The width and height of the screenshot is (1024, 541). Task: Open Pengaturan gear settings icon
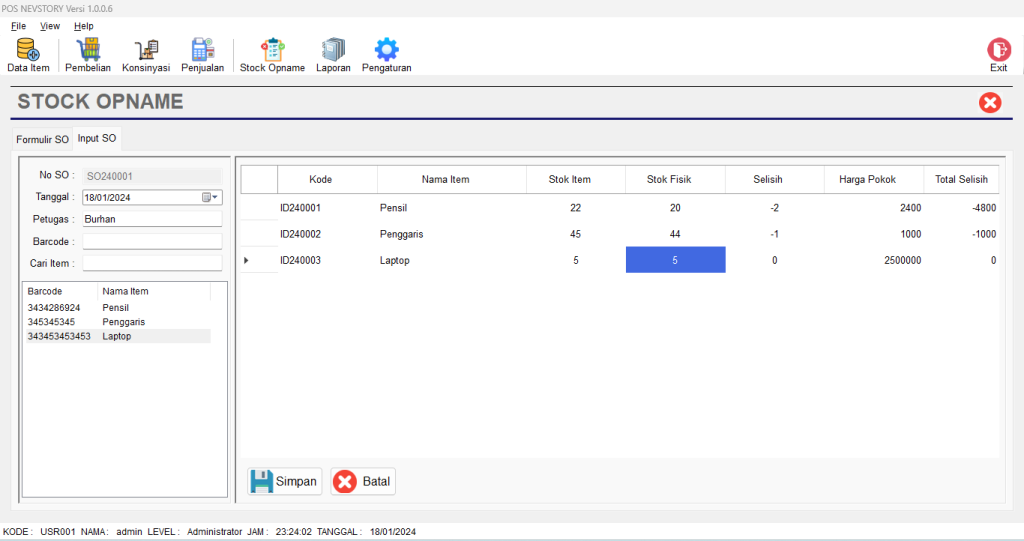click(x=386, y=55)
